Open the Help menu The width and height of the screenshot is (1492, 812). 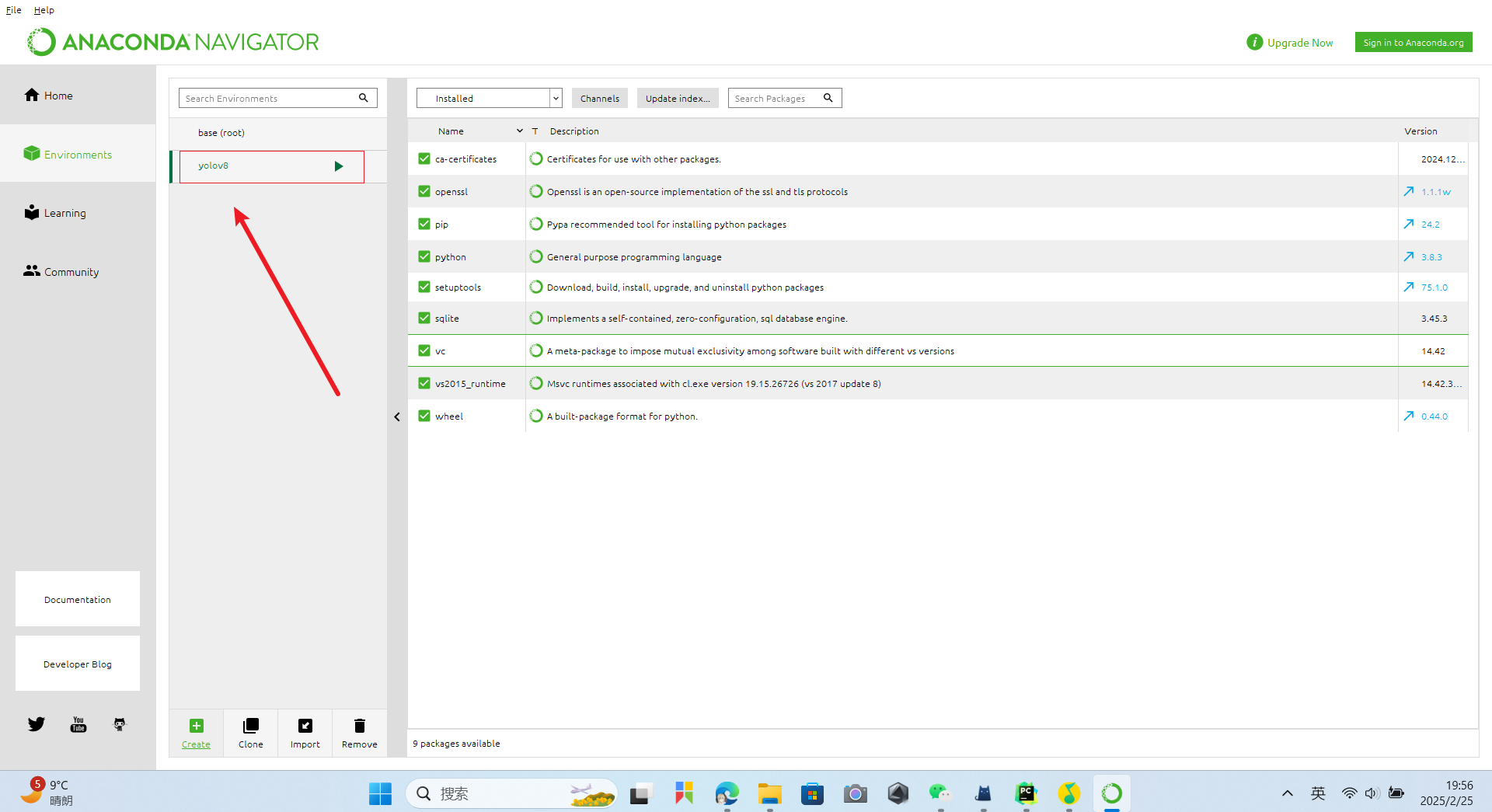point(44,10)
